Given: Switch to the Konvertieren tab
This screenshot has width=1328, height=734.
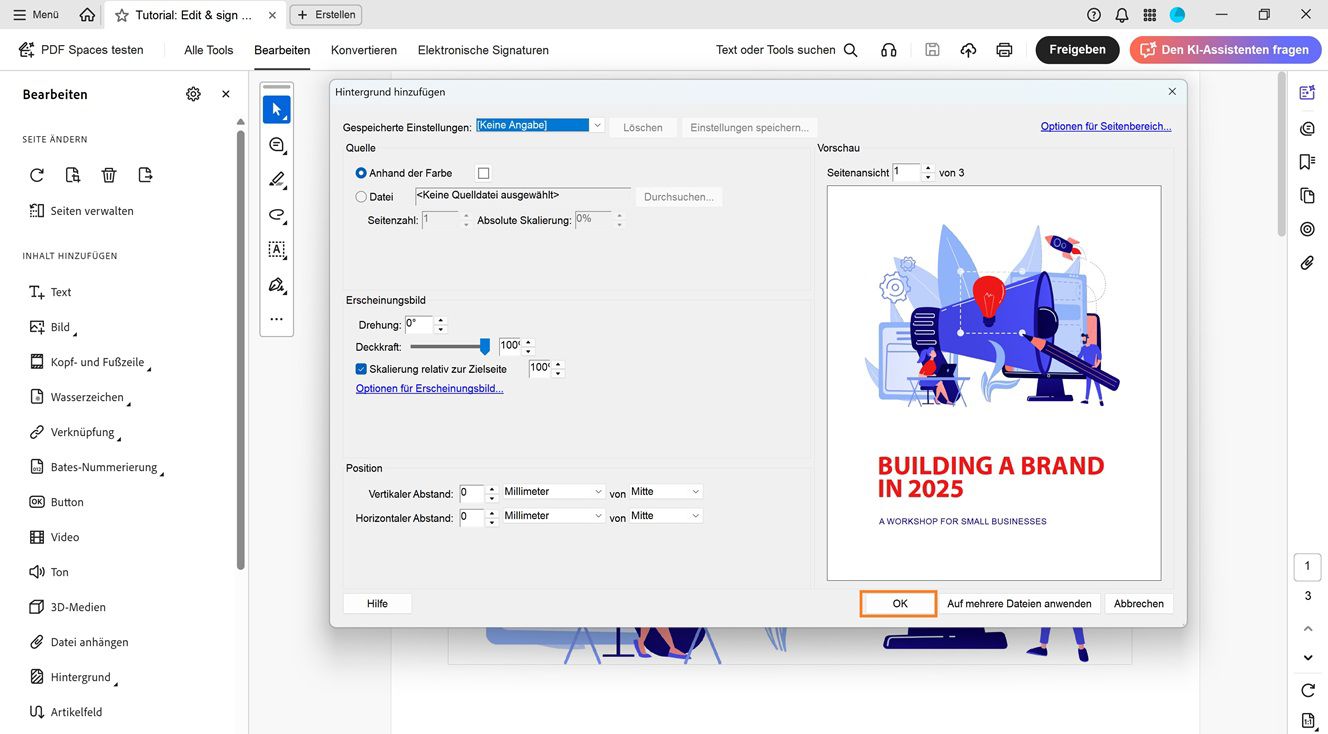Looking at the screenshot, I should coord(364,50).
